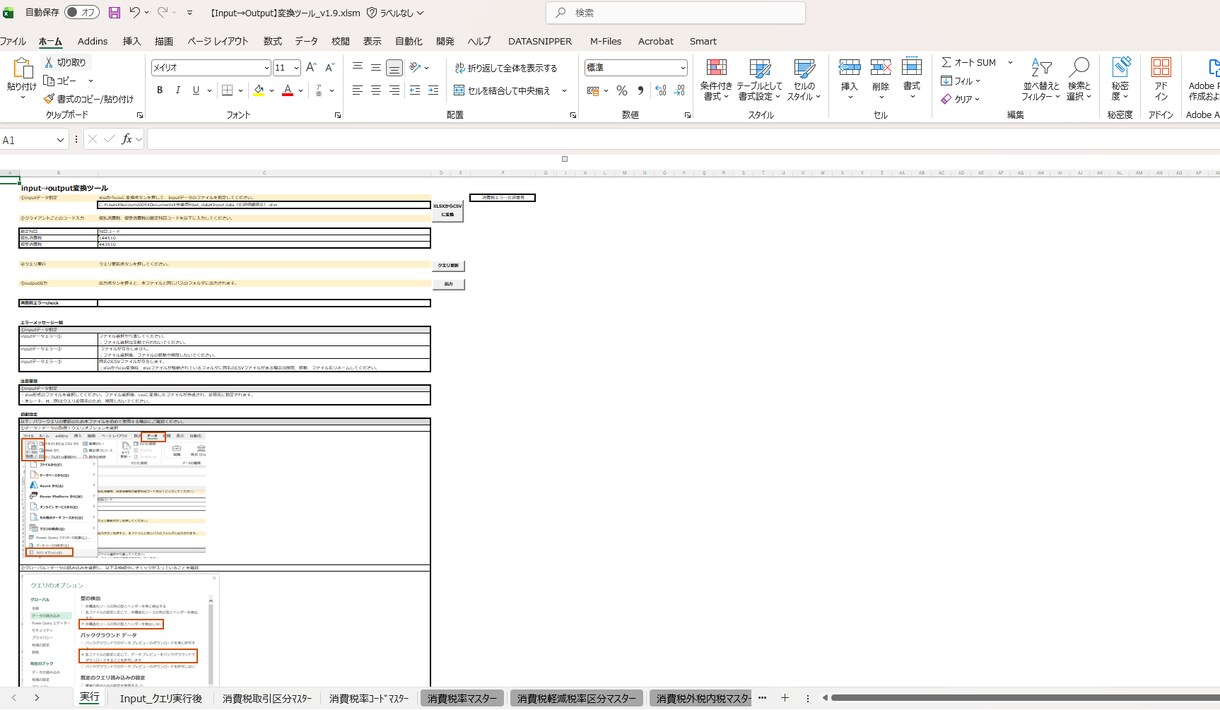Open the File (ファイル) menu

click(x=13, y=41)
